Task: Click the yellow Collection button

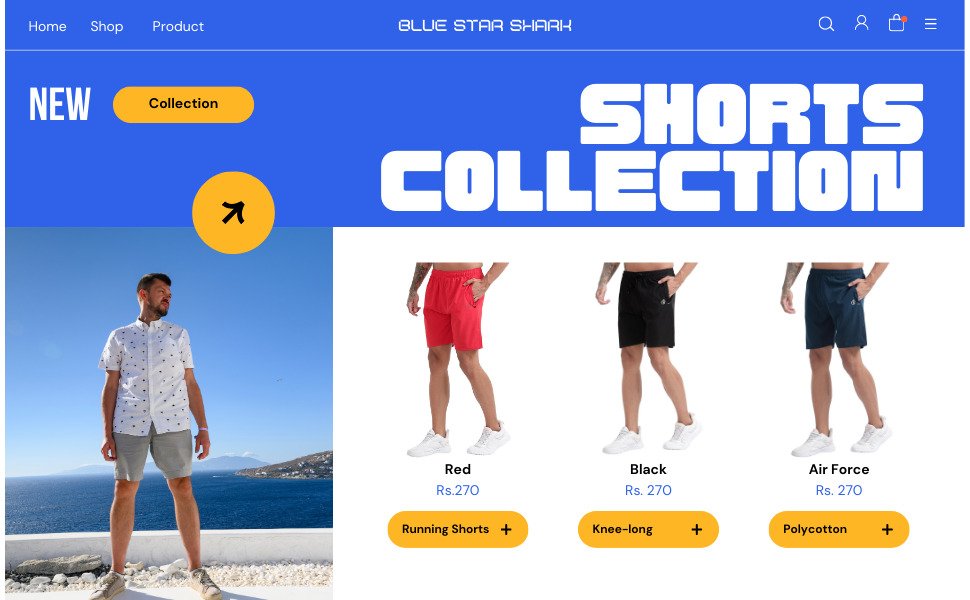Action: click(x=183, y=105)
